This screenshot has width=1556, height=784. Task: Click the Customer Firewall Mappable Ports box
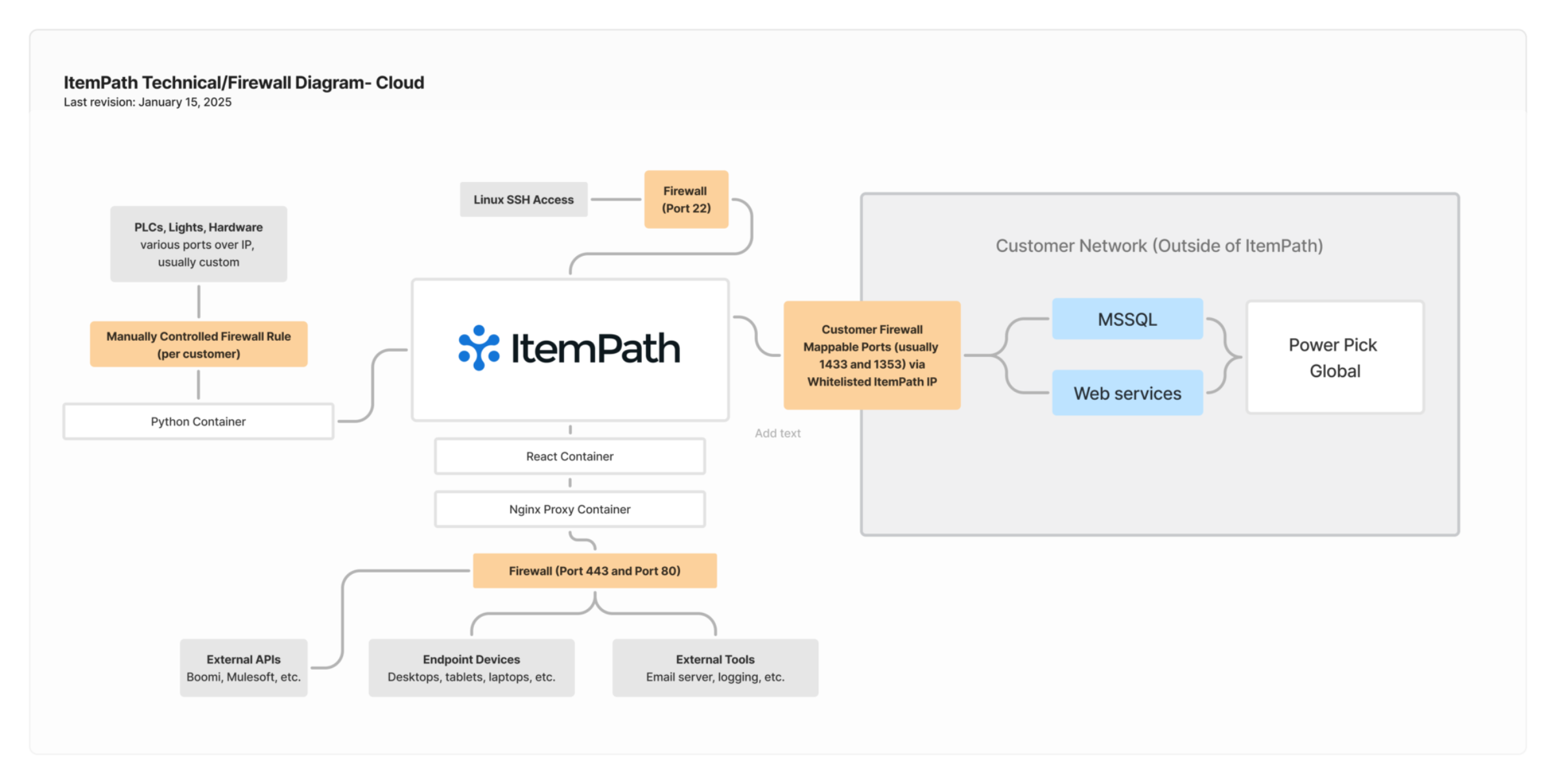point(872,355)
